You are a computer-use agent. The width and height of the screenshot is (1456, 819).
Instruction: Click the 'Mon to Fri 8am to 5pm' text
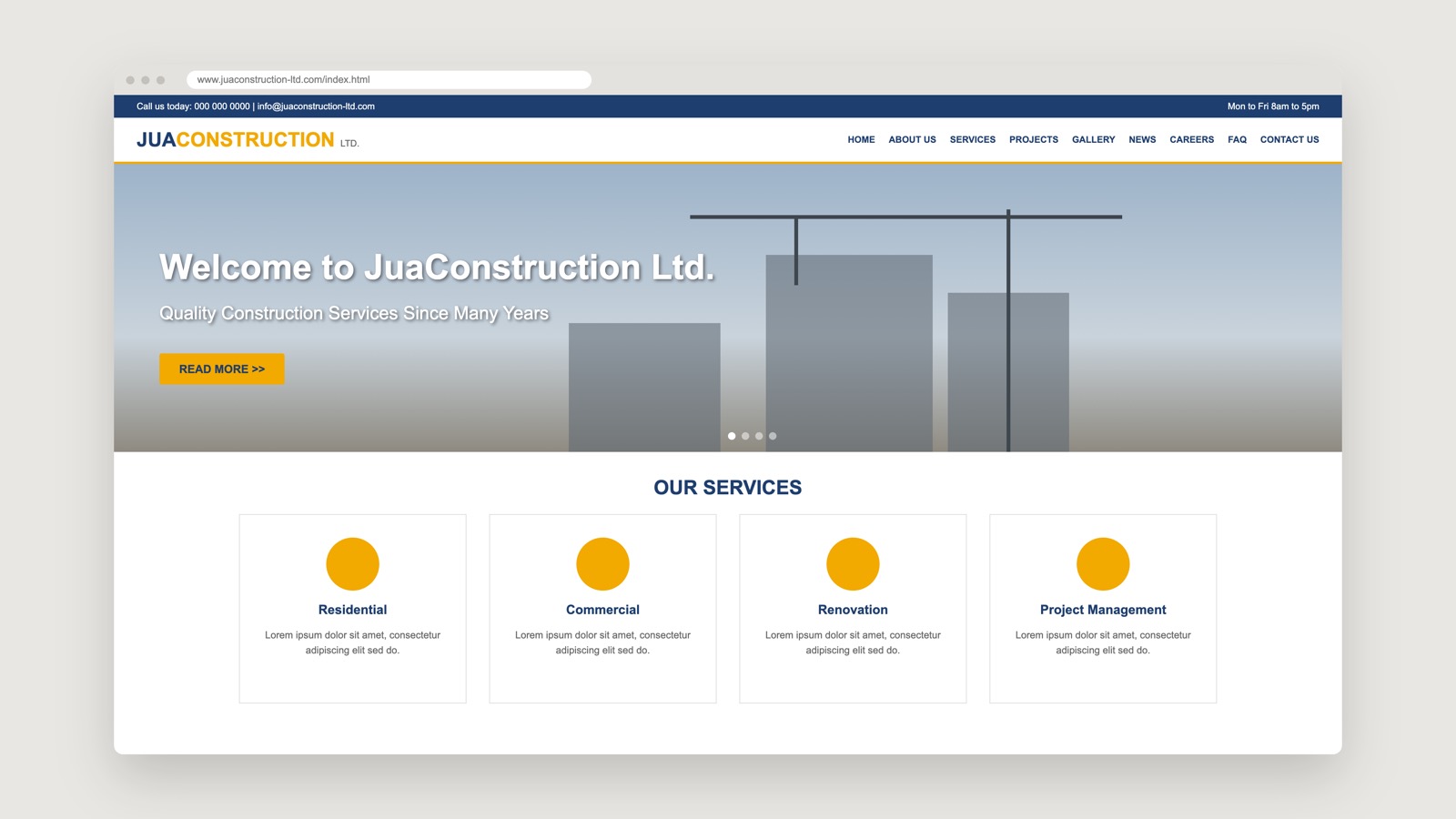tap(1273, 106)
